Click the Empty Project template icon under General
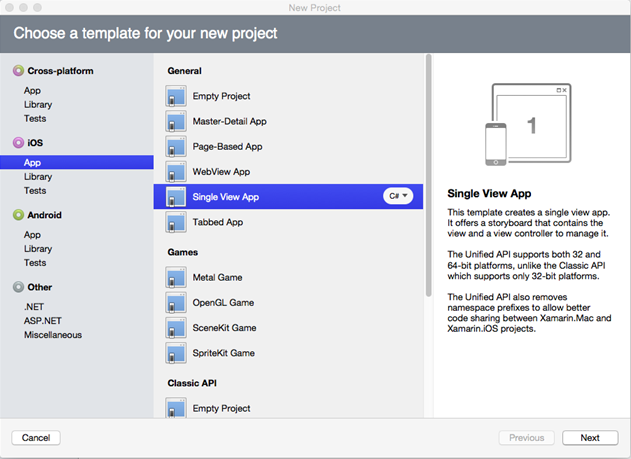 click(x=176, y=97)
